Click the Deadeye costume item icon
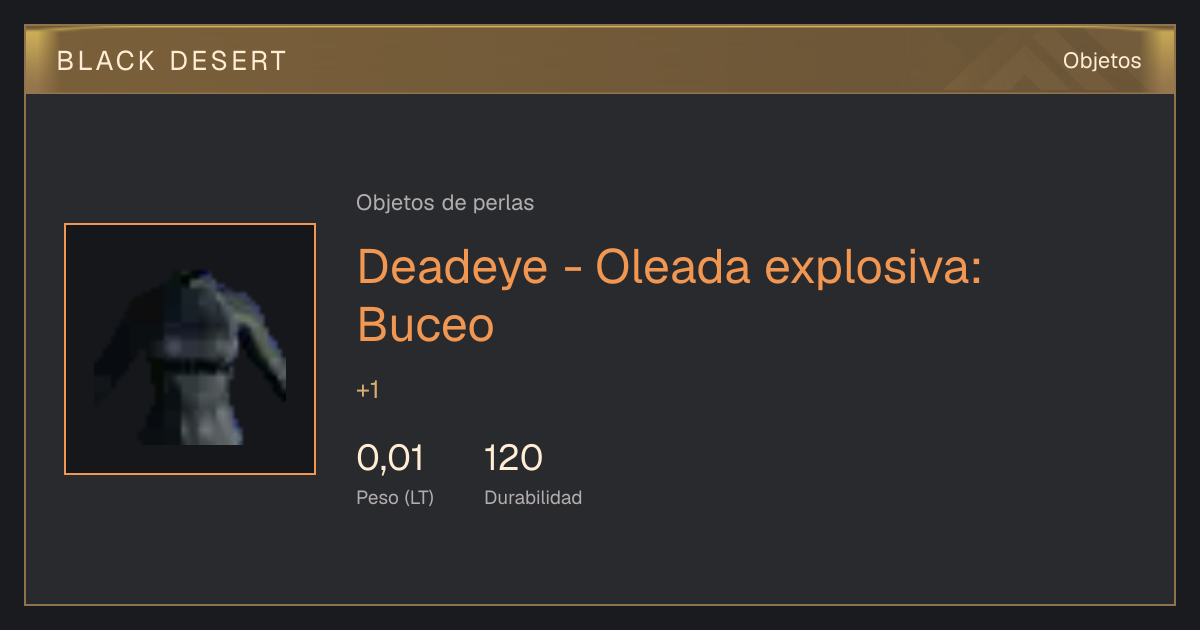 coord(190,349)
